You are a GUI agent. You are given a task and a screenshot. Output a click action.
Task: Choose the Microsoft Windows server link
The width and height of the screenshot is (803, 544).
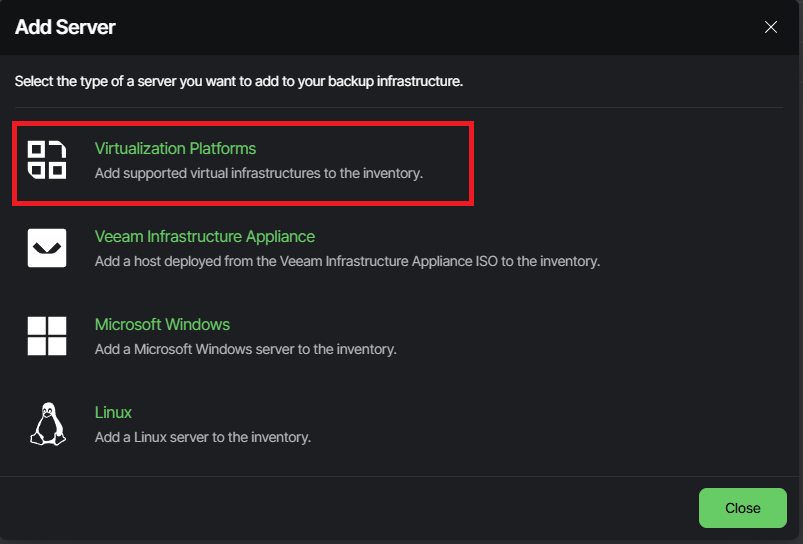[x=162, y=324]
